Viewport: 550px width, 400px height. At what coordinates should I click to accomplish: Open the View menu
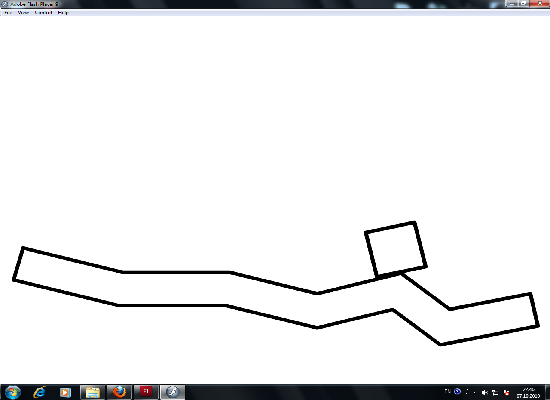click(23, 13)
